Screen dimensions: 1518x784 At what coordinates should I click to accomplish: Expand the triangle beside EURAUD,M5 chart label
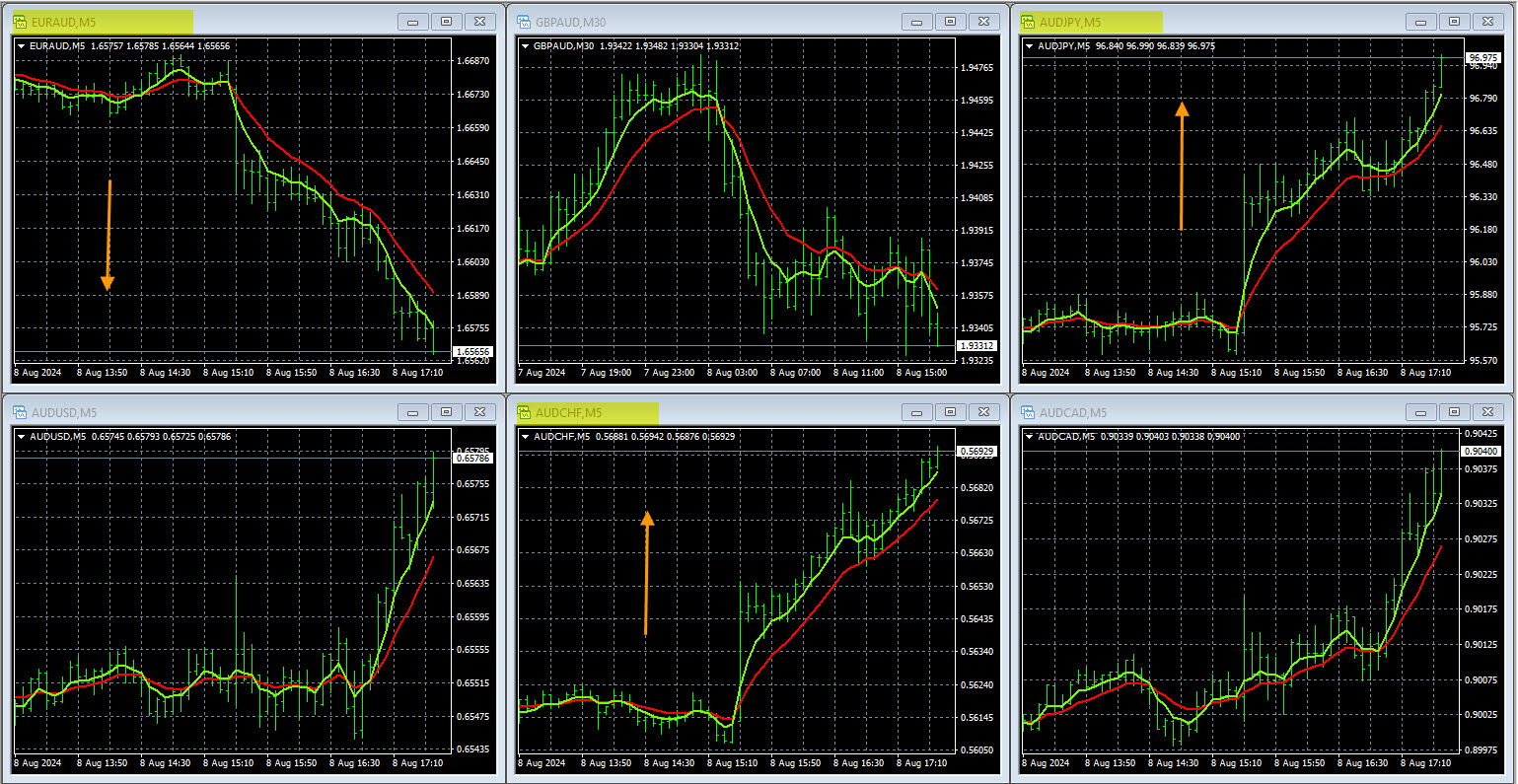coord(21,45)
